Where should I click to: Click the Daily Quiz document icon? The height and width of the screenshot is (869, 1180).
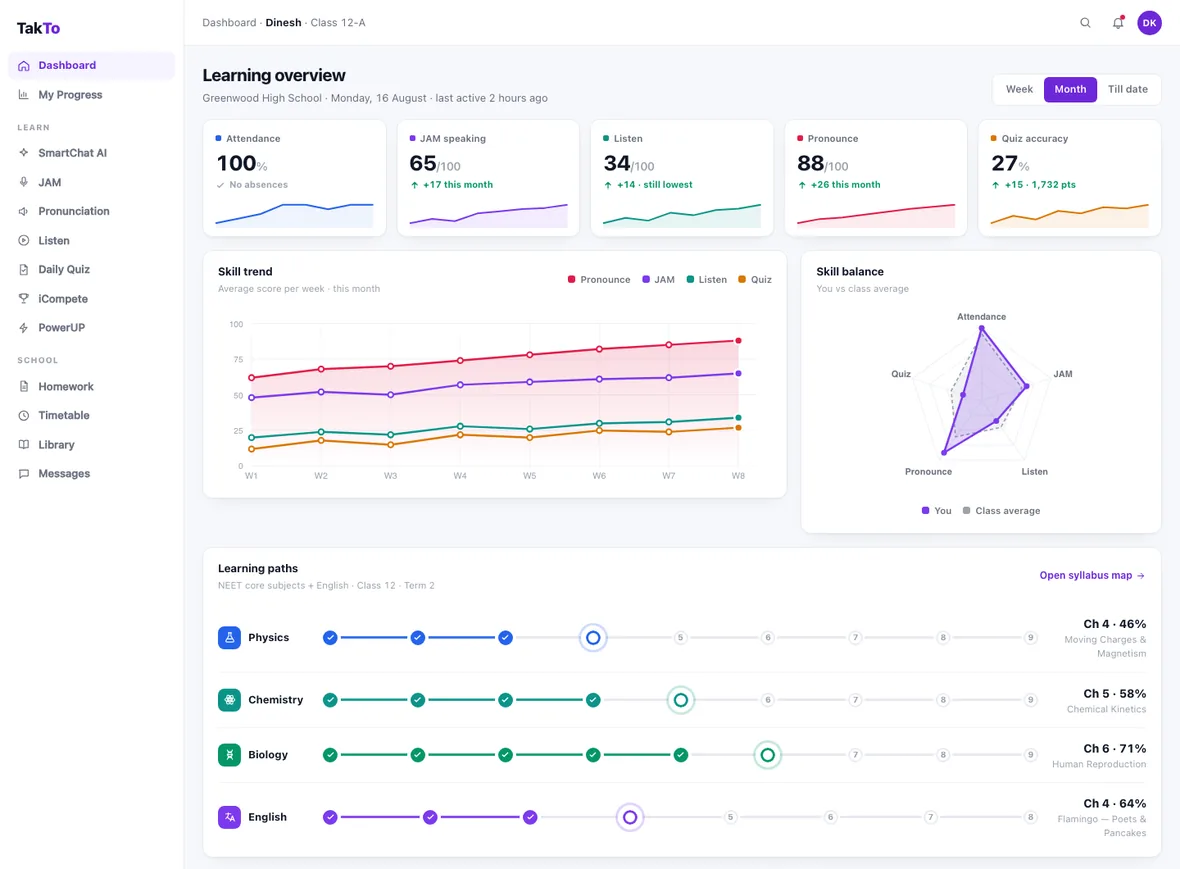tap(24, 269)
